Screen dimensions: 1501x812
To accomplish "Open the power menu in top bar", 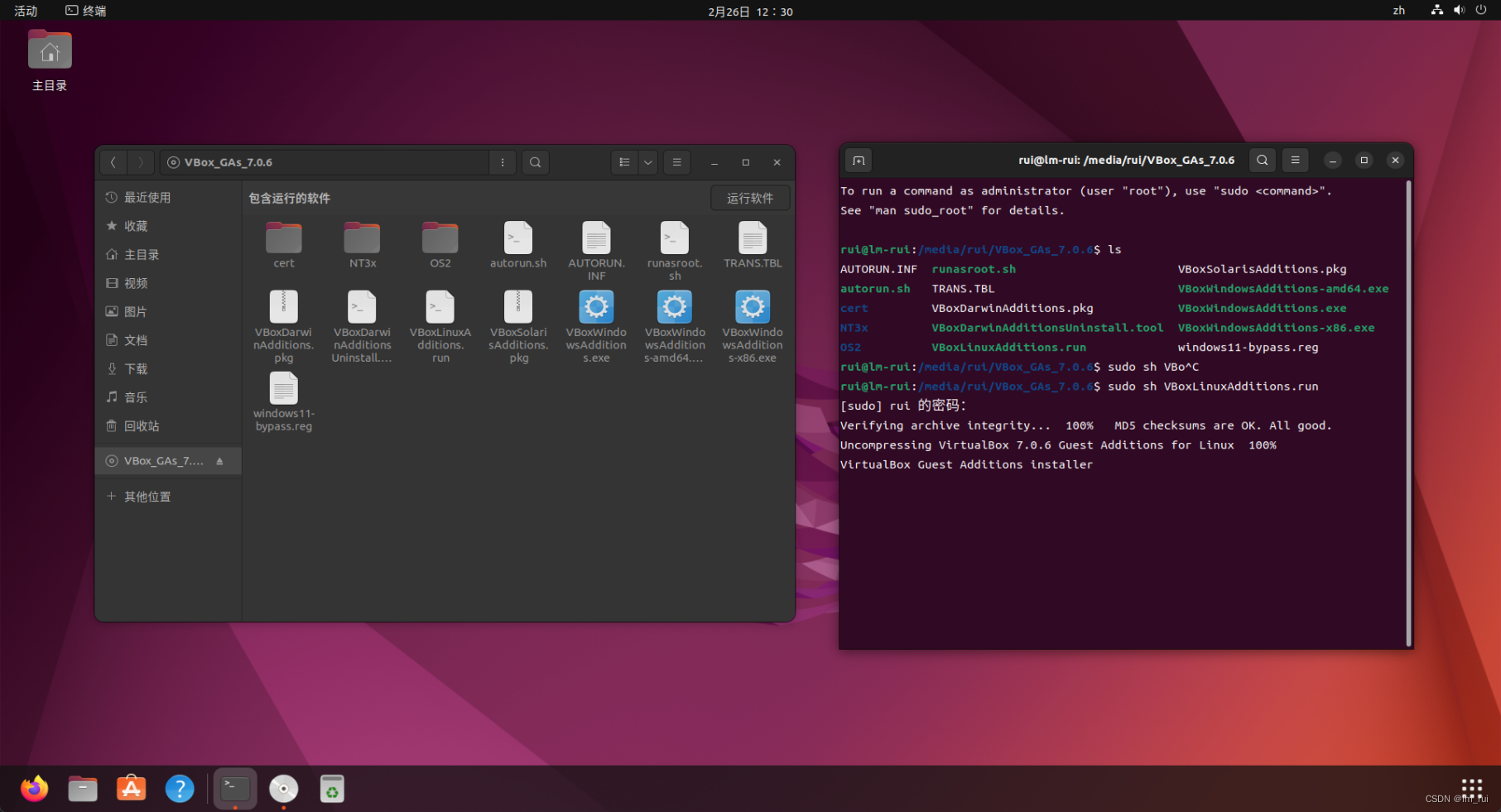I will (x=1481, y=11).
